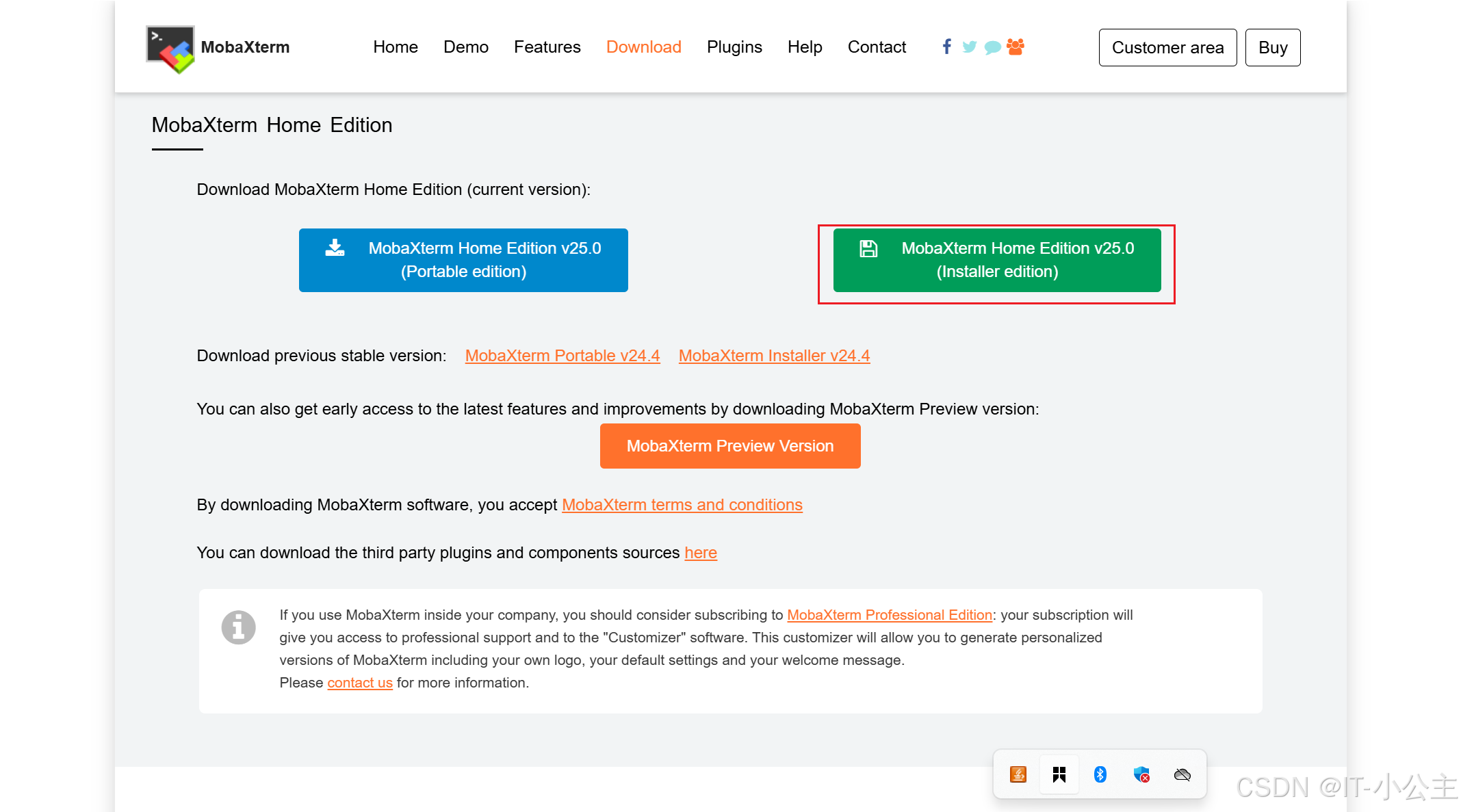Click the black bookmark-shaped tray icon
This screenshot has width=1461, height=812.
click(1059, 774)
